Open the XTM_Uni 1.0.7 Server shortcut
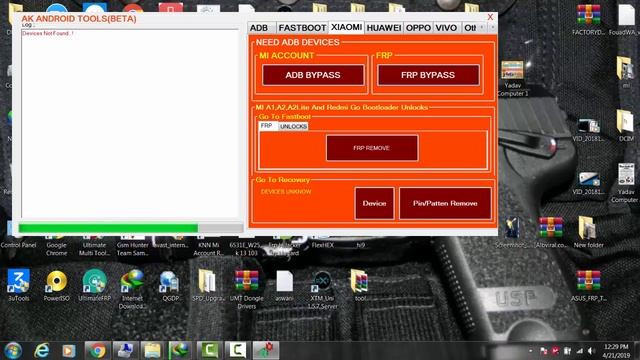 pos(322,289)
